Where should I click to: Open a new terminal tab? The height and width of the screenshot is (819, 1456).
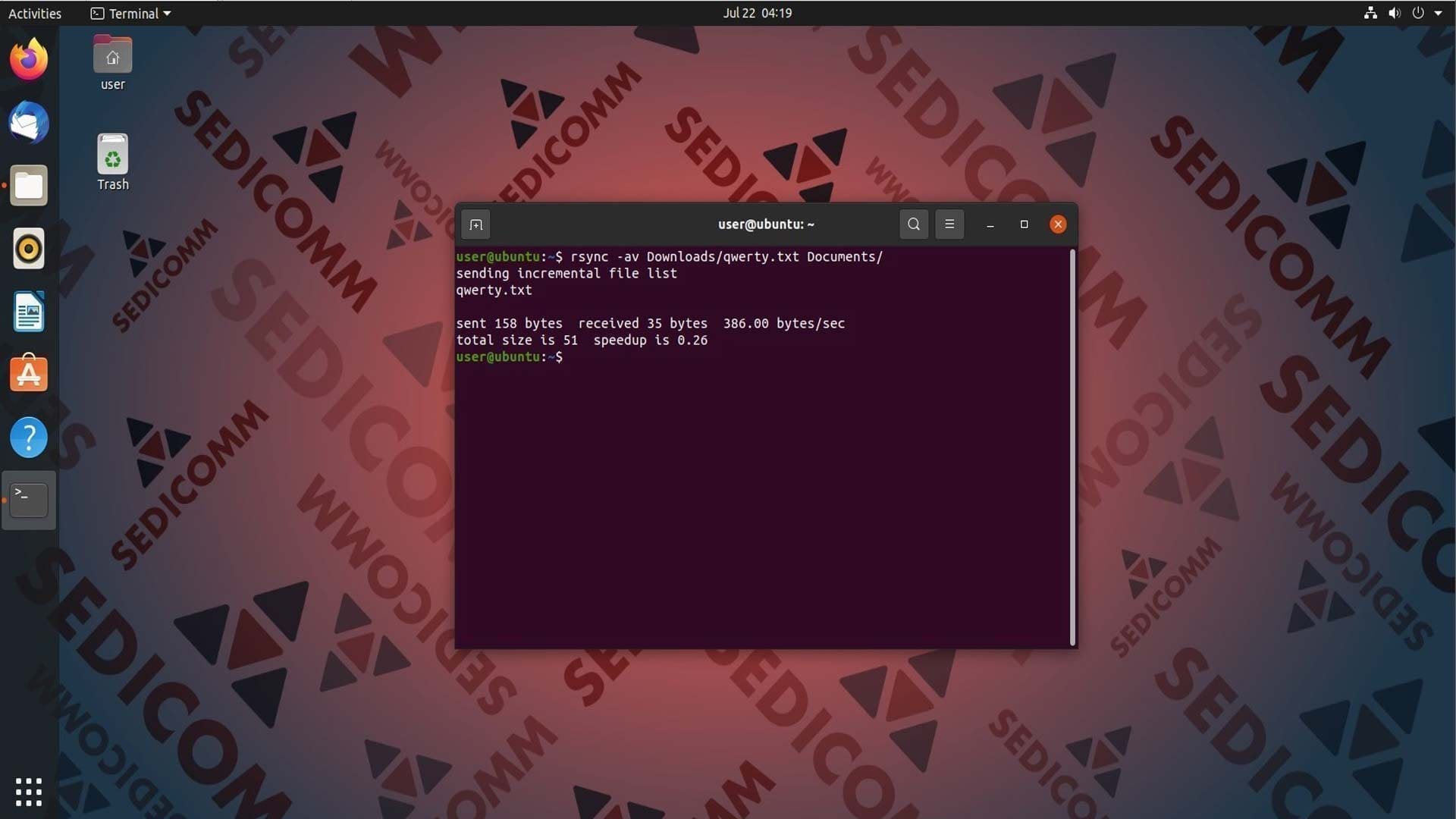(x=475, y=224)
